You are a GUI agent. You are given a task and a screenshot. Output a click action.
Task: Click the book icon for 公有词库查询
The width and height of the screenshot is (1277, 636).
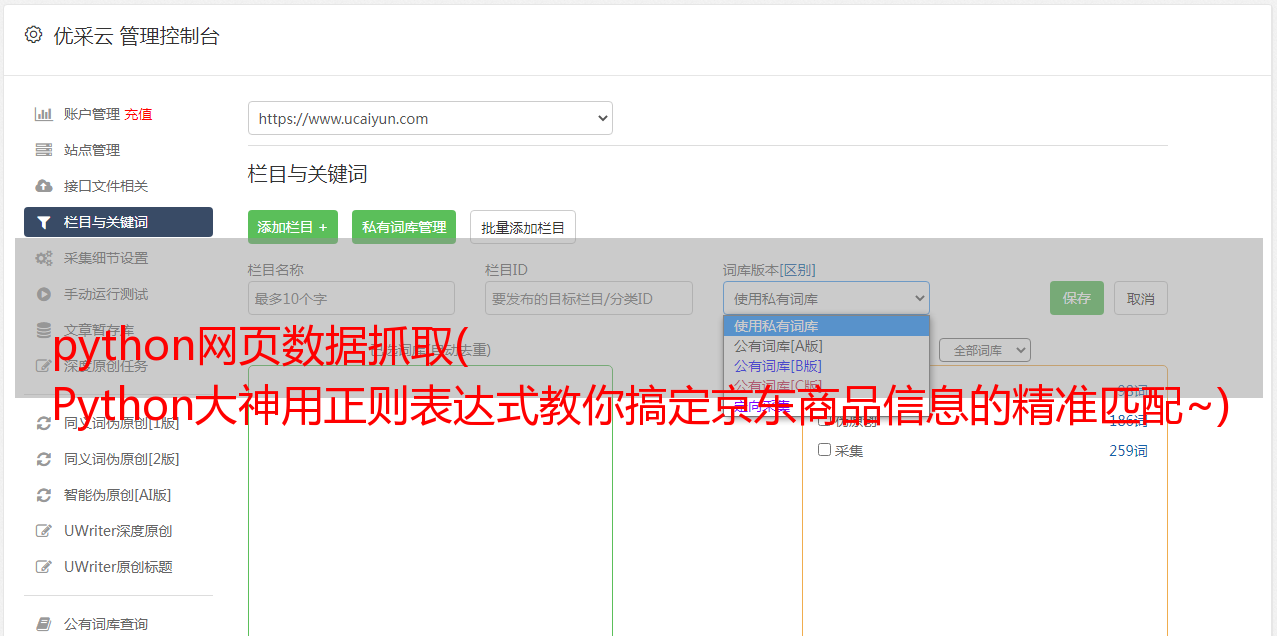pos(43,624)
